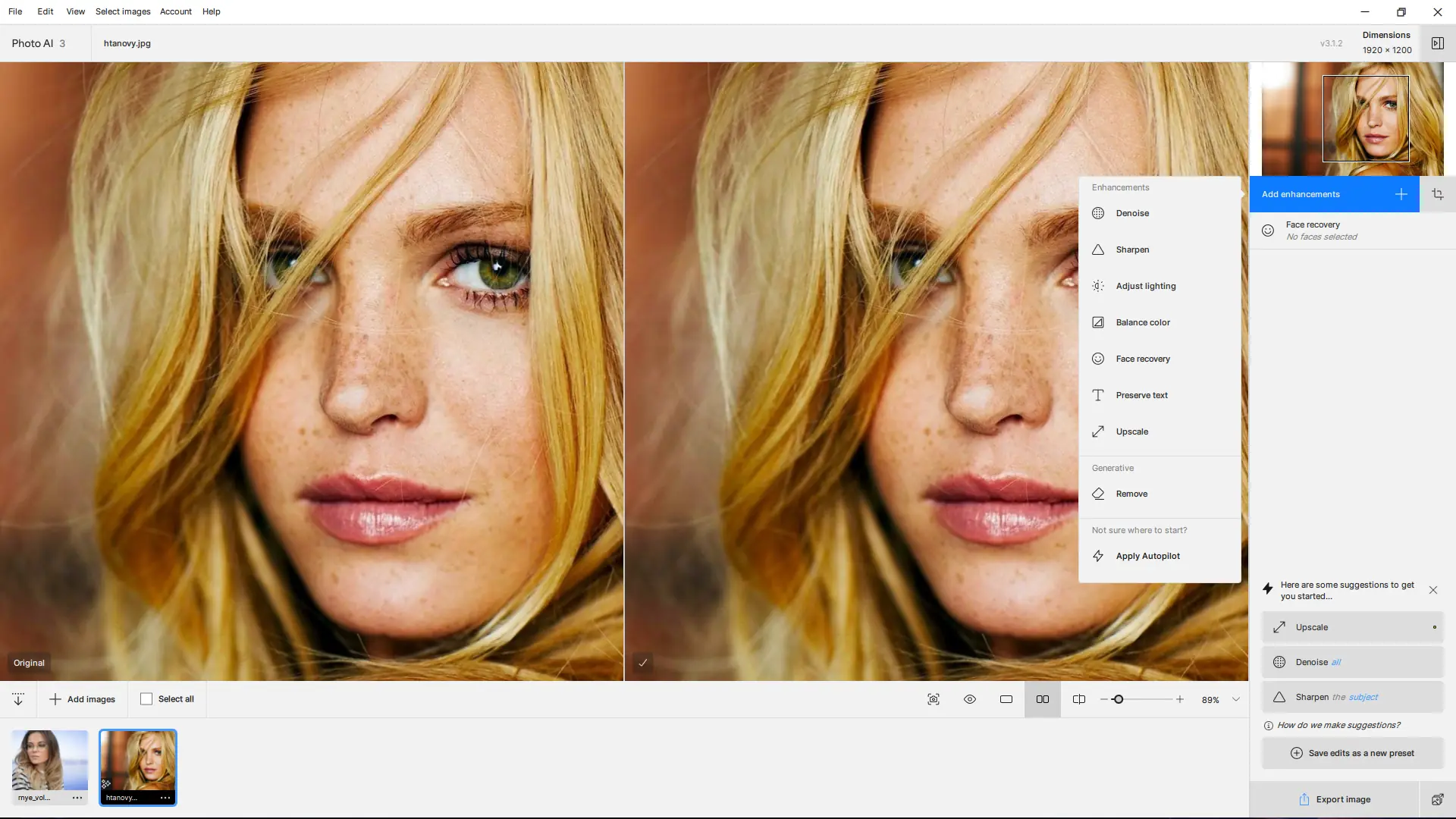Click the crop tool icon
The width and height of the screenshot is (1456, 819).
click(x=1437, y=194)
